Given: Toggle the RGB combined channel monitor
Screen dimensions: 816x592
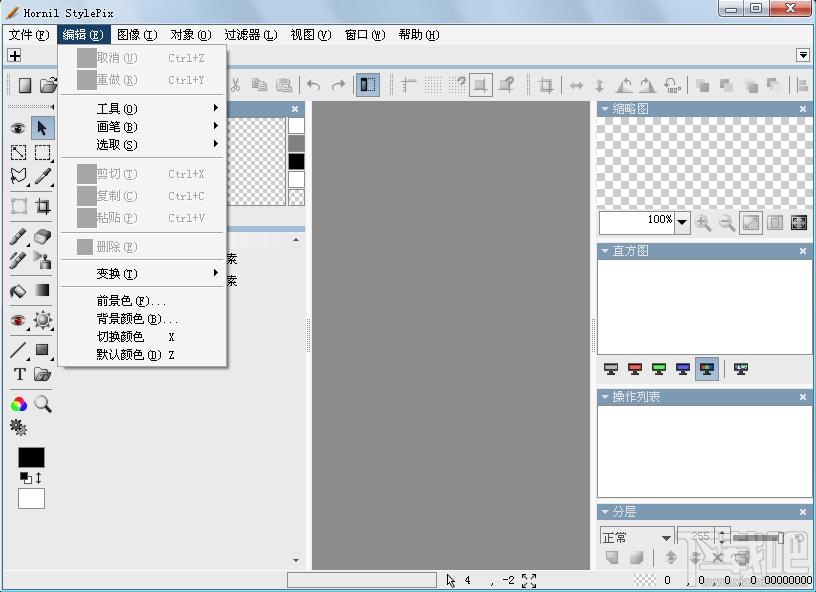Looking at the screenshot, I should tap(707, 369).
